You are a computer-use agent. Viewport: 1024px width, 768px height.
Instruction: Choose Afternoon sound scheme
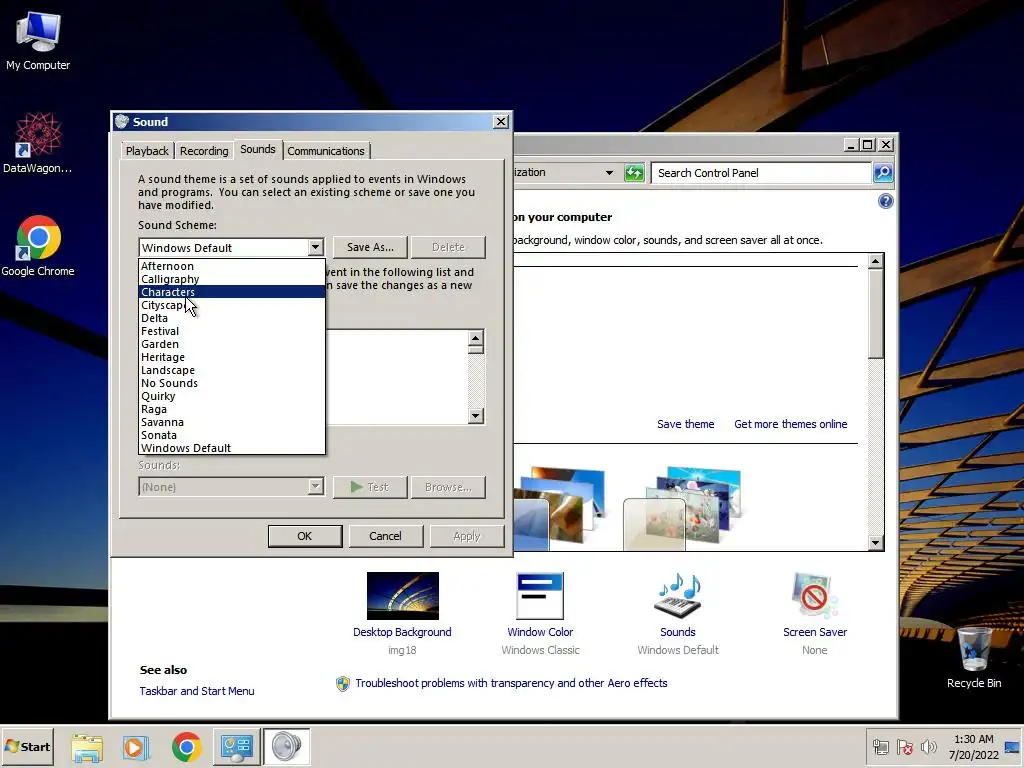pos(232,266)
